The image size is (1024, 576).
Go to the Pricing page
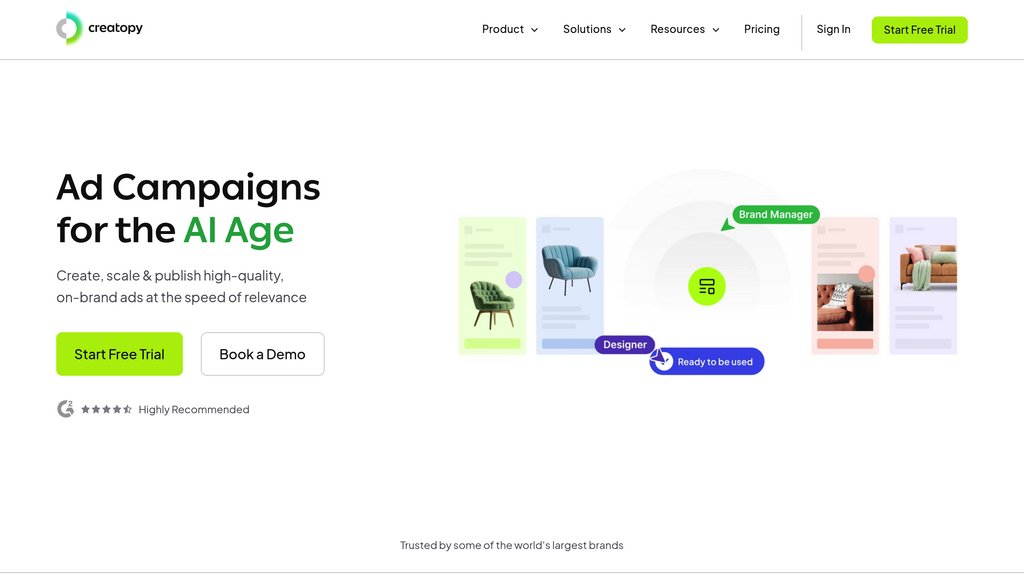pos(762,30)
